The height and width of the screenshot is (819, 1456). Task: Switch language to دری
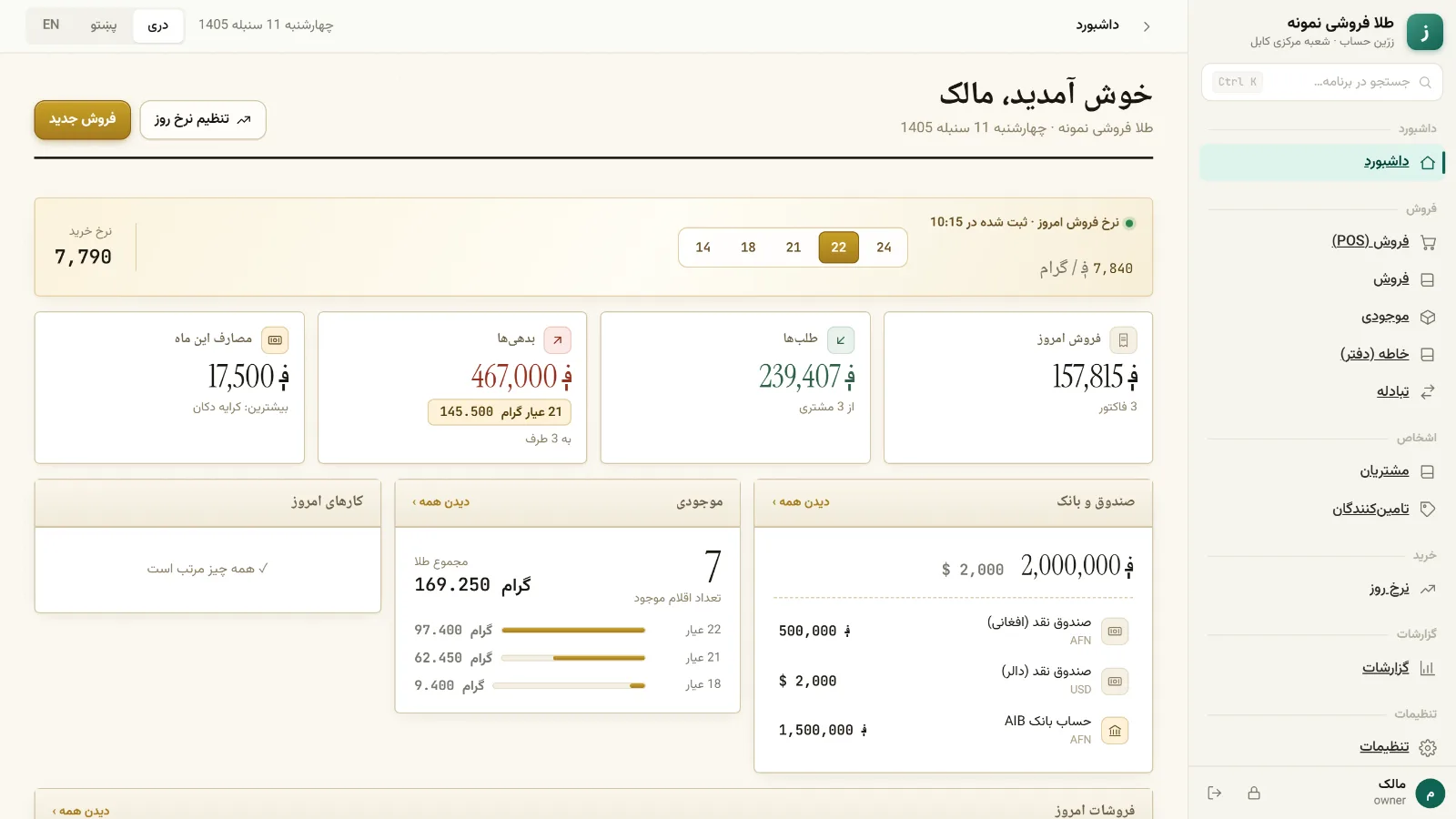(158, 25)
